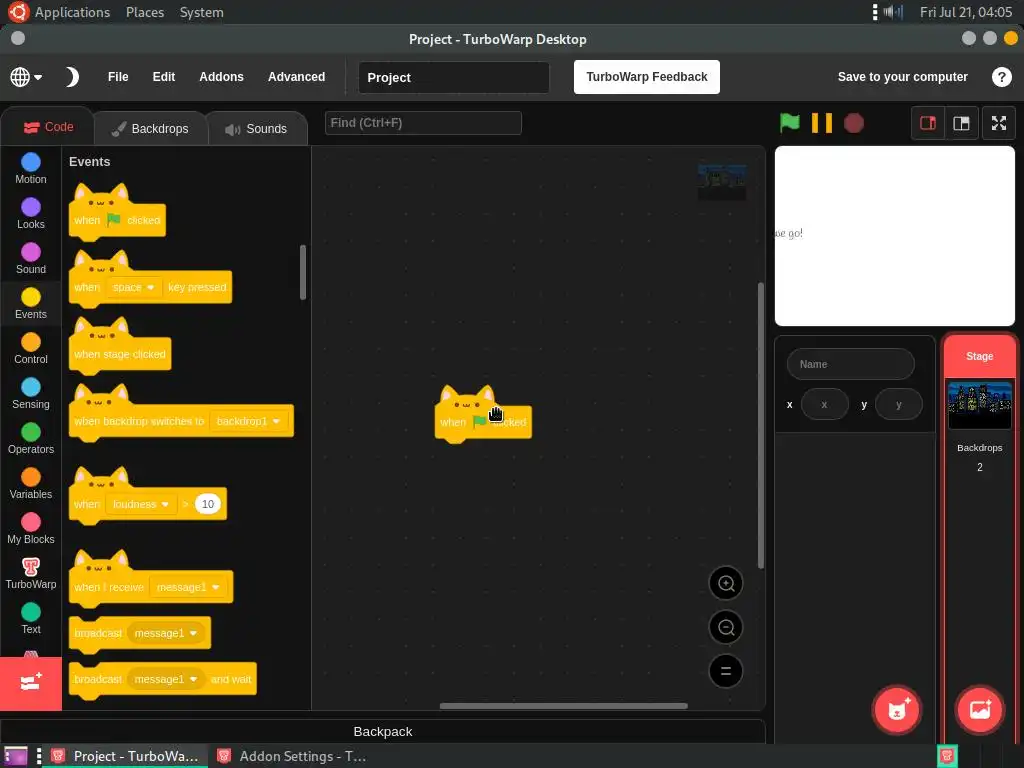The image size is (1024, 768).
Task: Reset workspace zoom to default
Action: [726, 671]
